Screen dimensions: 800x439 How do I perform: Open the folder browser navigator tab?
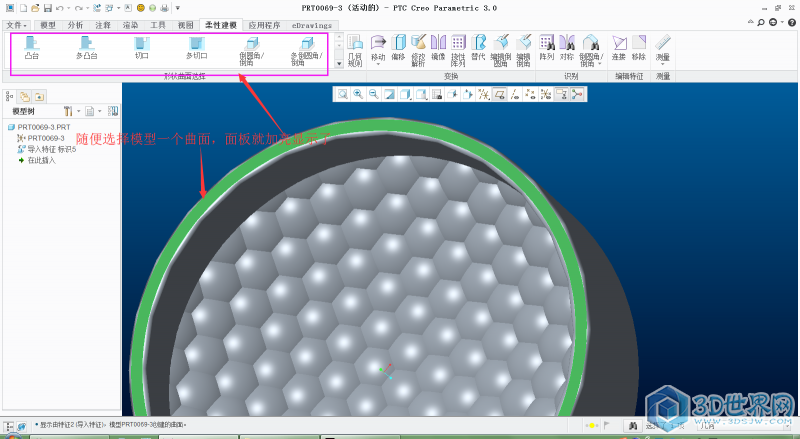[24, 96]
